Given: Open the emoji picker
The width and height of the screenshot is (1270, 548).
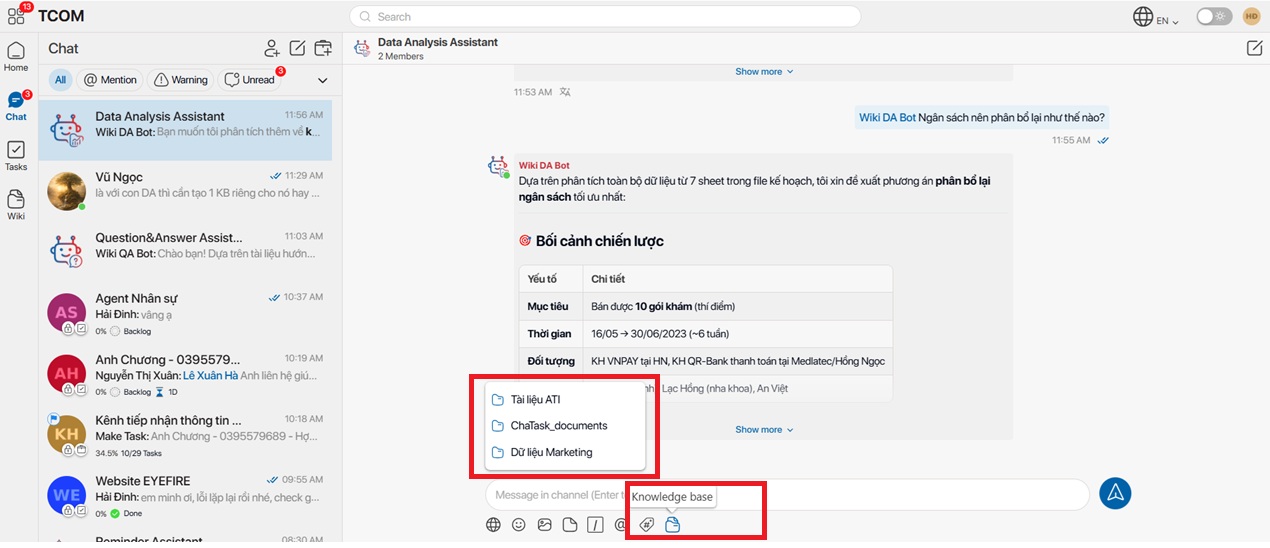Looking at the screenshot, I should coord(519,524).
